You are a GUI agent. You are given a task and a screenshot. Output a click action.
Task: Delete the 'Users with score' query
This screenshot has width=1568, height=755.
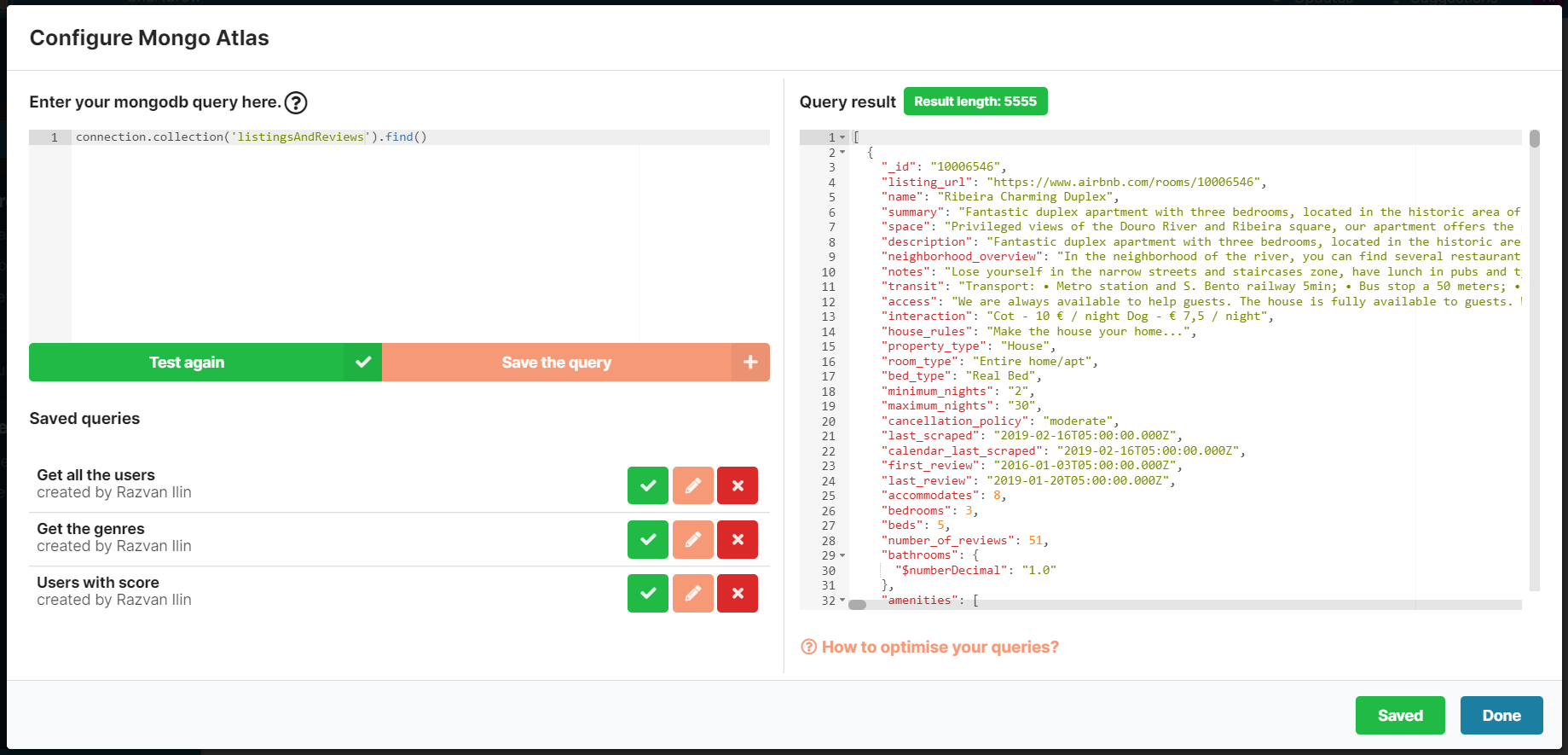[x=738, y=593]
